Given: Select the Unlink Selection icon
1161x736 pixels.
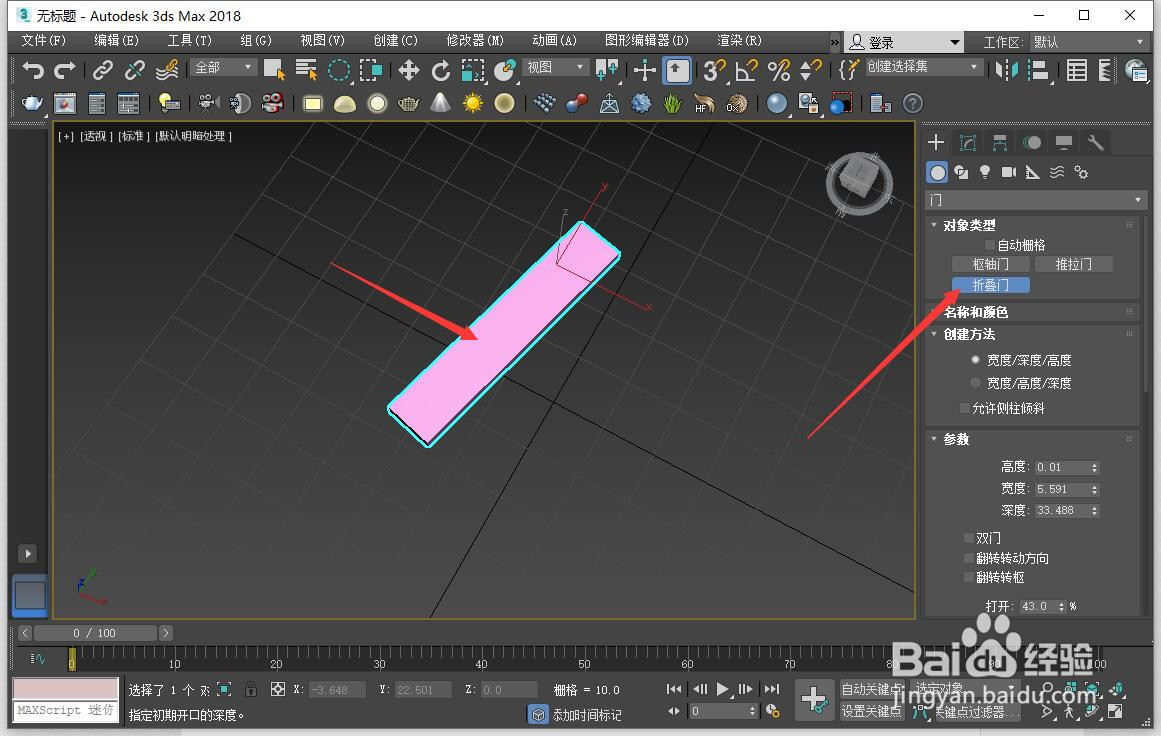Looking at the screenshot, I should point(135,70).
